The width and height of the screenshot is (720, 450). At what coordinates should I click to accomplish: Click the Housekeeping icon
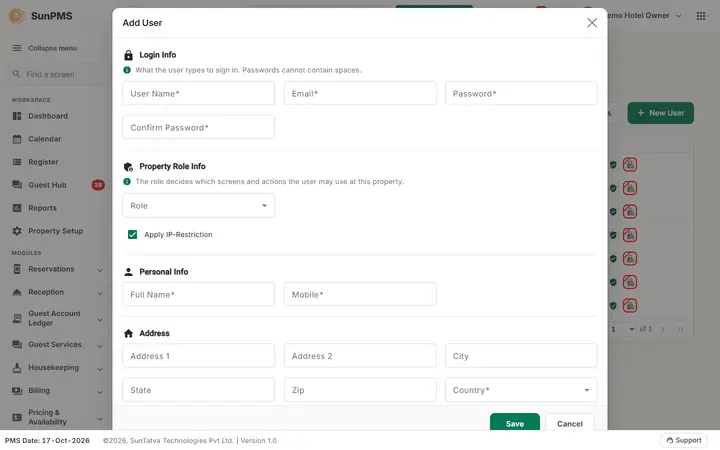[17, 368]
